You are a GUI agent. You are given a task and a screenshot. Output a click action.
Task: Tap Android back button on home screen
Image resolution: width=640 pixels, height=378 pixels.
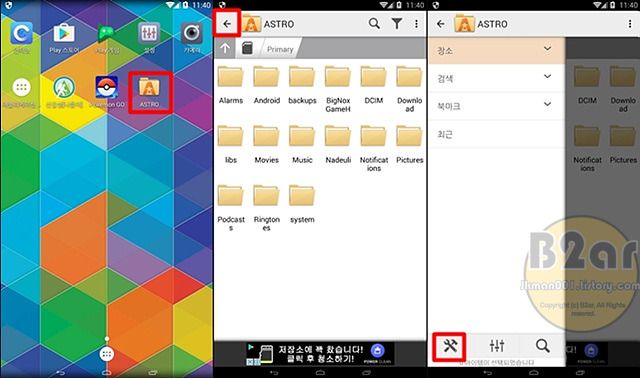tap(60, 372)
